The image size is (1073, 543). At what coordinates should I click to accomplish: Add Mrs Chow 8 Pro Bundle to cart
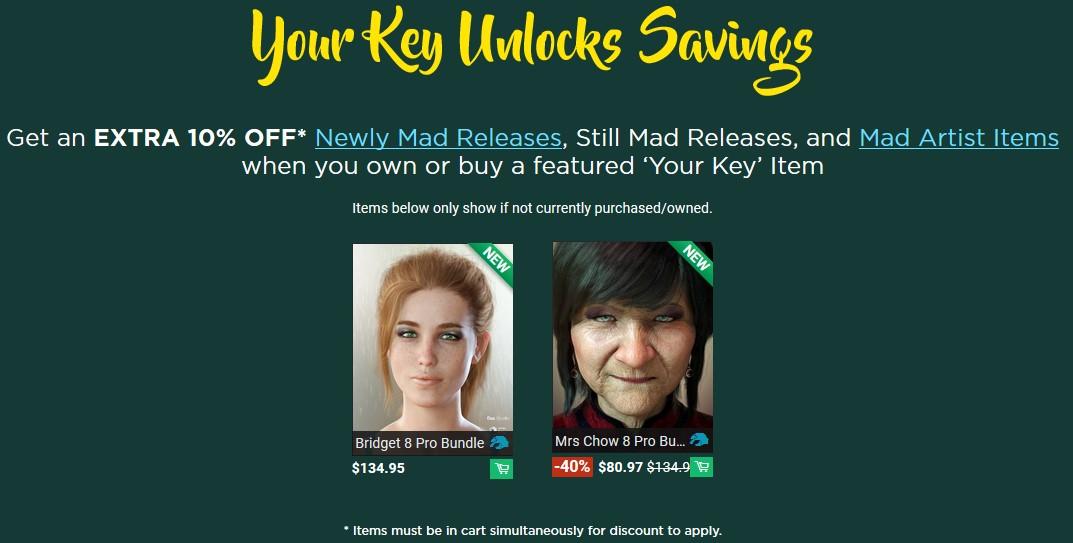point(702,466)
